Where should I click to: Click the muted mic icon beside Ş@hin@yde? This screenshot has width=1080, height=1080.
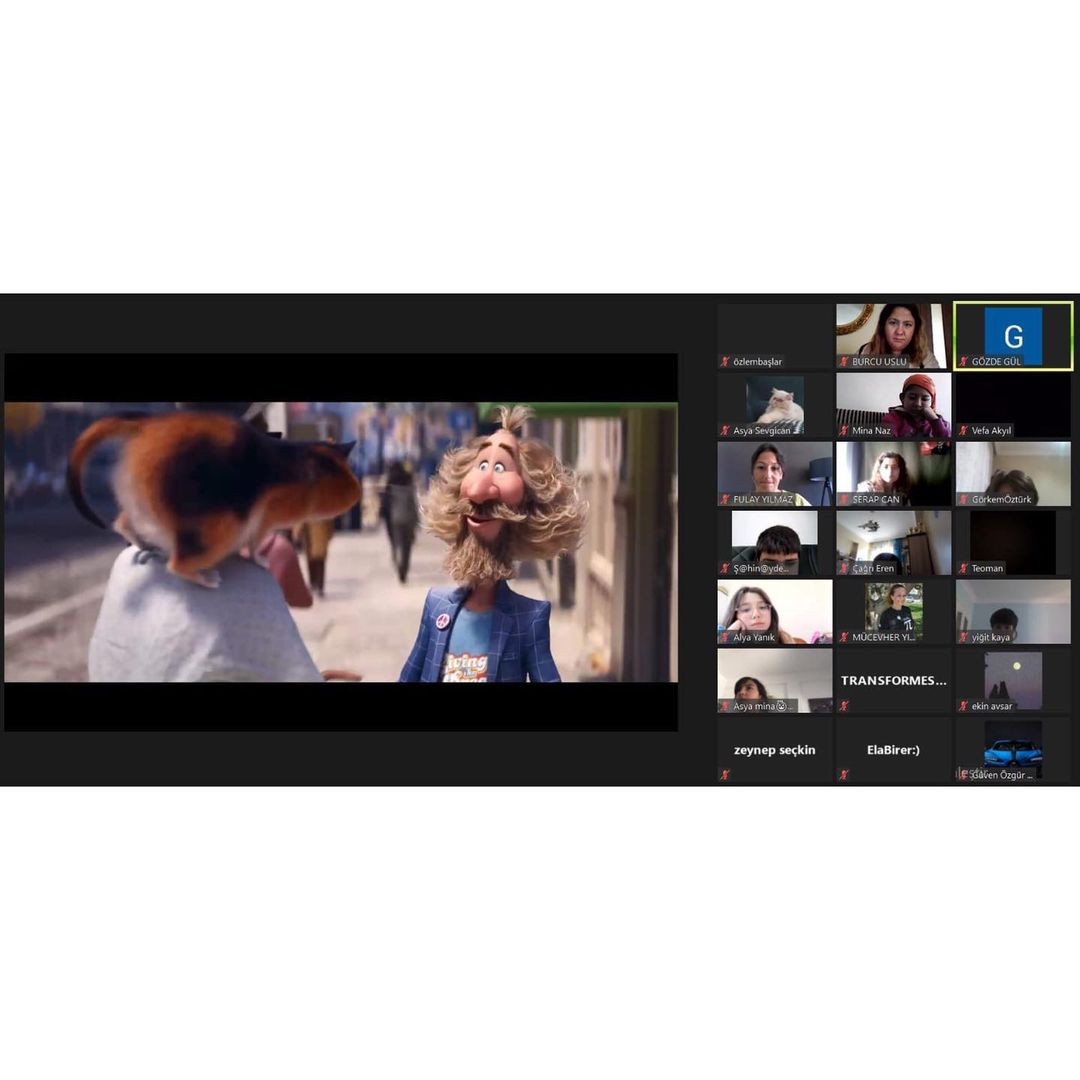725,568
